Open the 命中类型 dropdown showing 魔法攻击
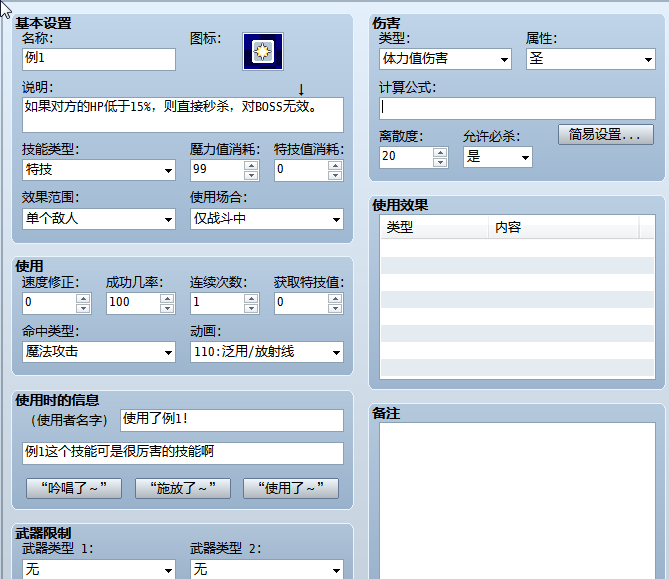This screenshot has width=669, height=579. point(99,352)
